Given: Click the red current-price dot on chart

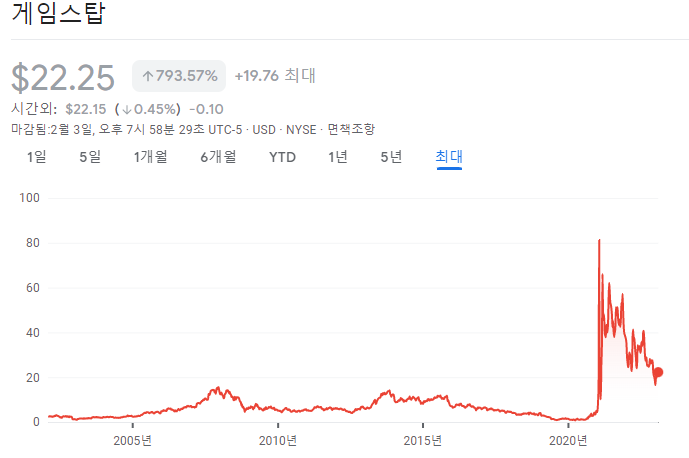Looking at the screenshot, I should coord(658,373).
